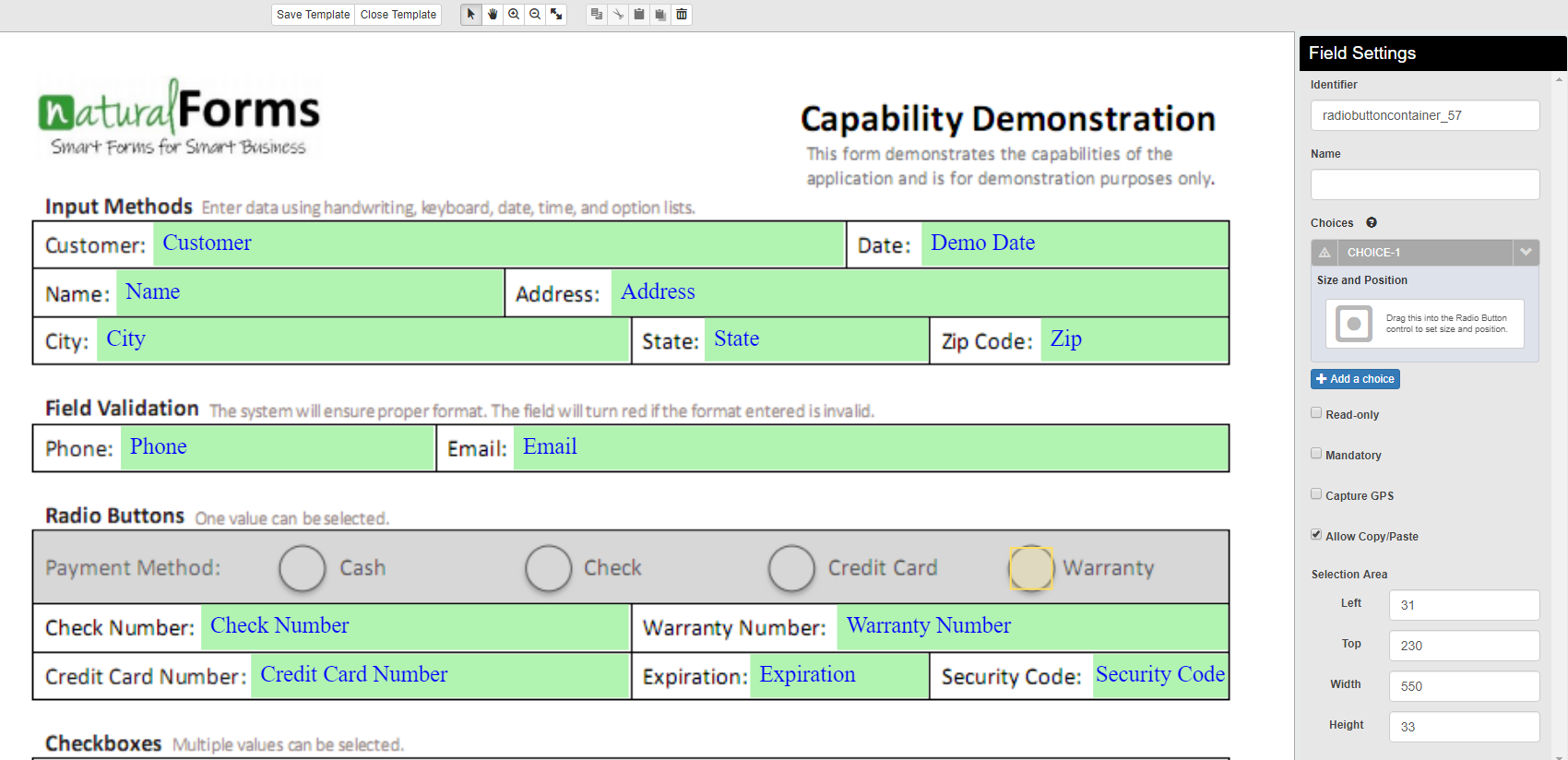The width and height of the screenshot is (1568, 760).
Task: Click the trash delete icon
Action: tap(682, 15)
